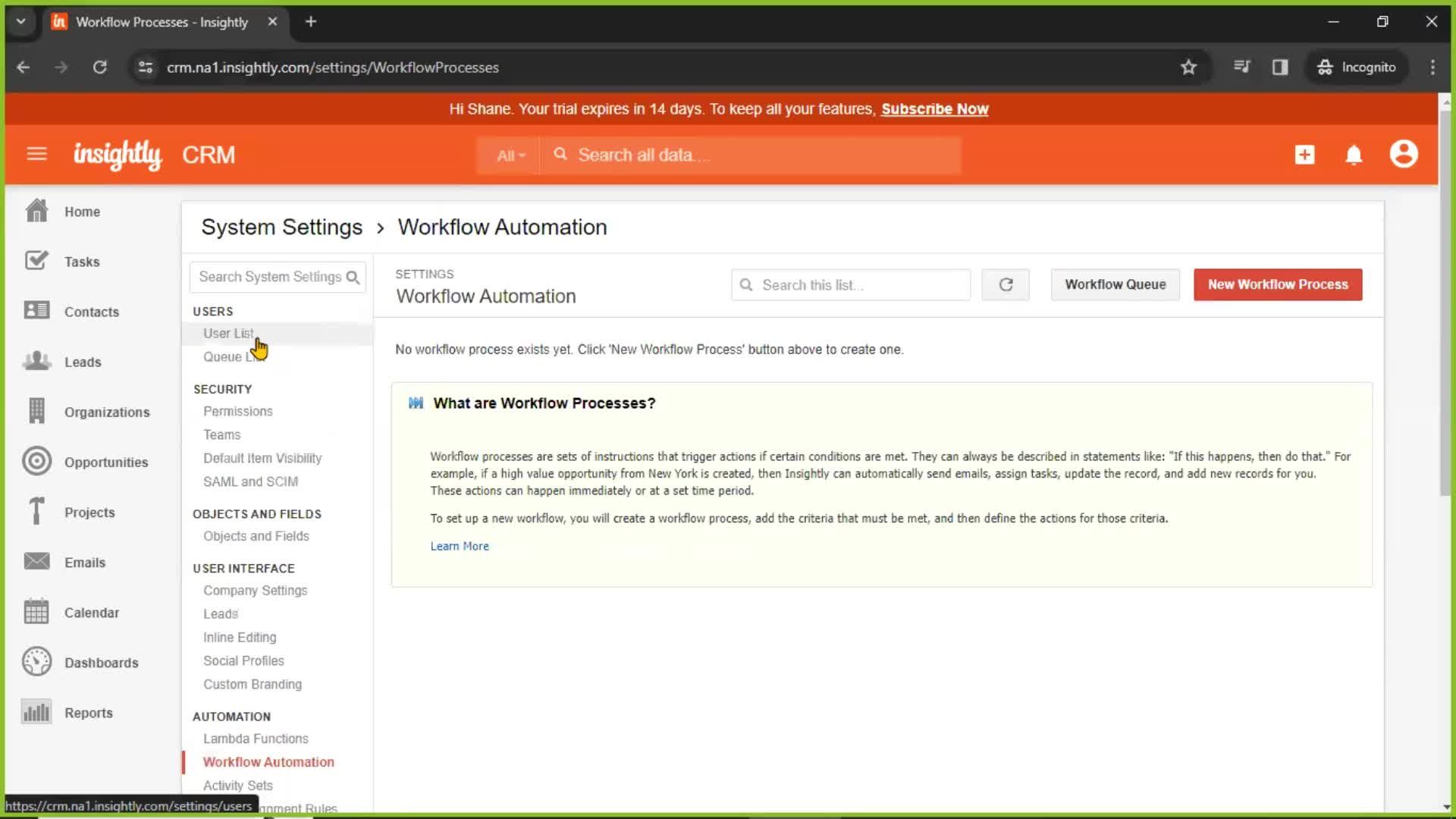Select Permissions under Security section
The width and height of the screenshot is (1456, 819).
pyautogui.click(x=238, y=411)
